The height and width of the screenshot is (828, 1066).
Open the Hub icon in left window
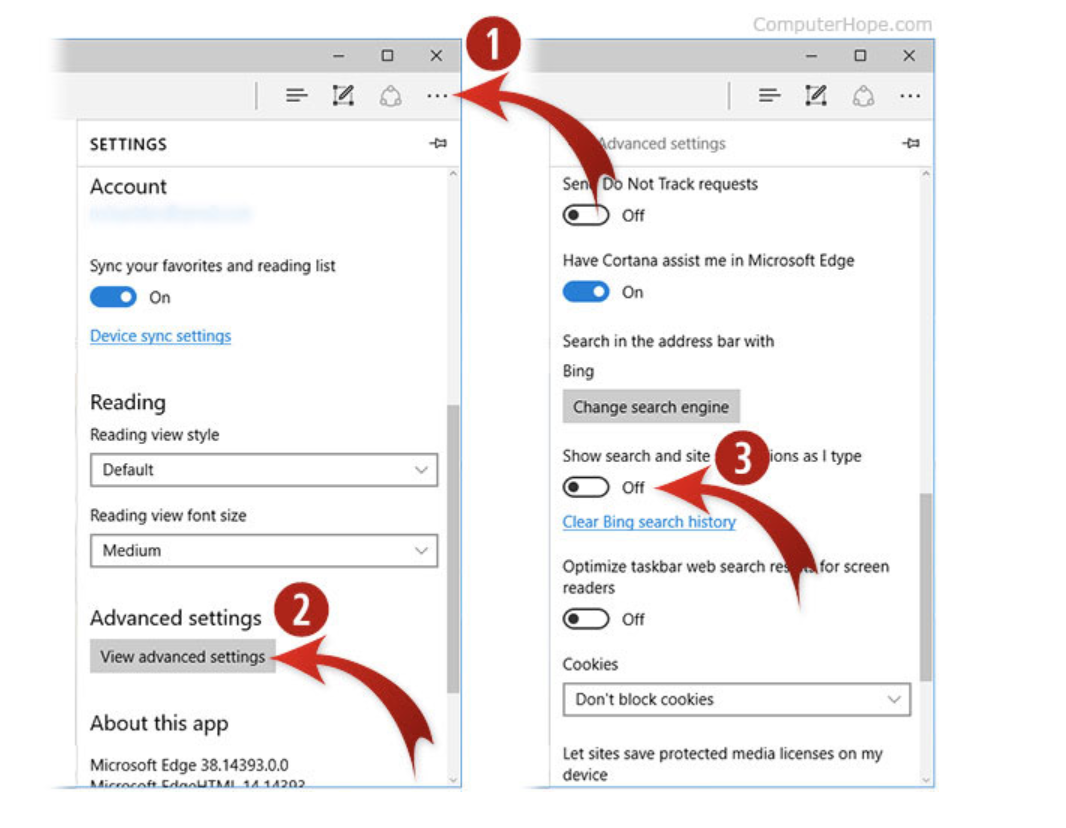(x=296, y=96)
